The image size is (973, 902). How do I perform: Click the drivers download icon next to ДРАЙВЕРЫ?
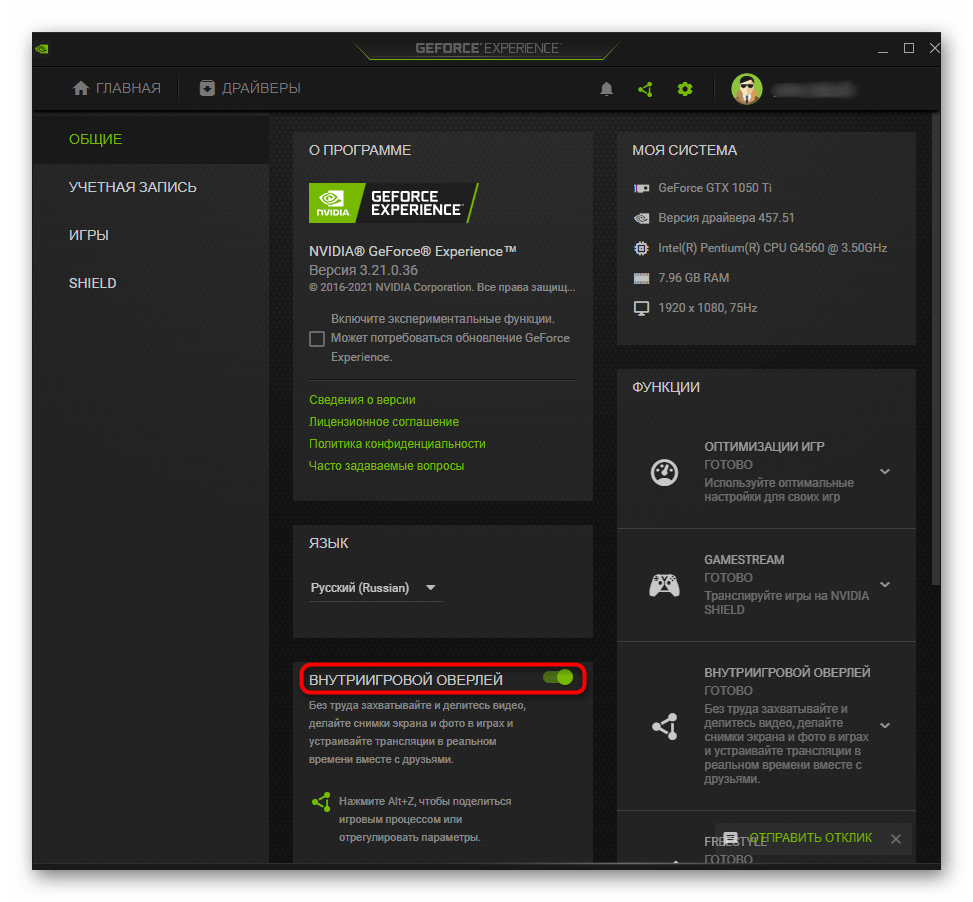coord(207,88)
